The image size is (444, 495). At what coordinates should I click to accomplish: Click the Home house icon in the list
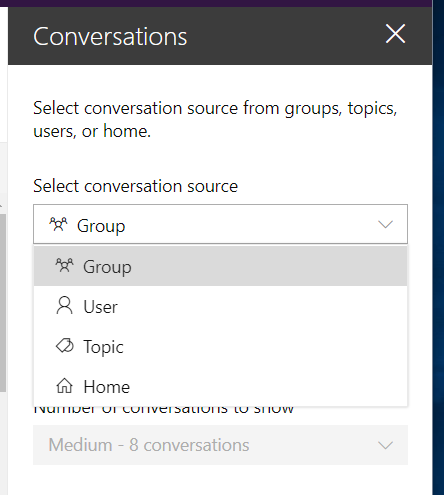[x=64, y=386]
